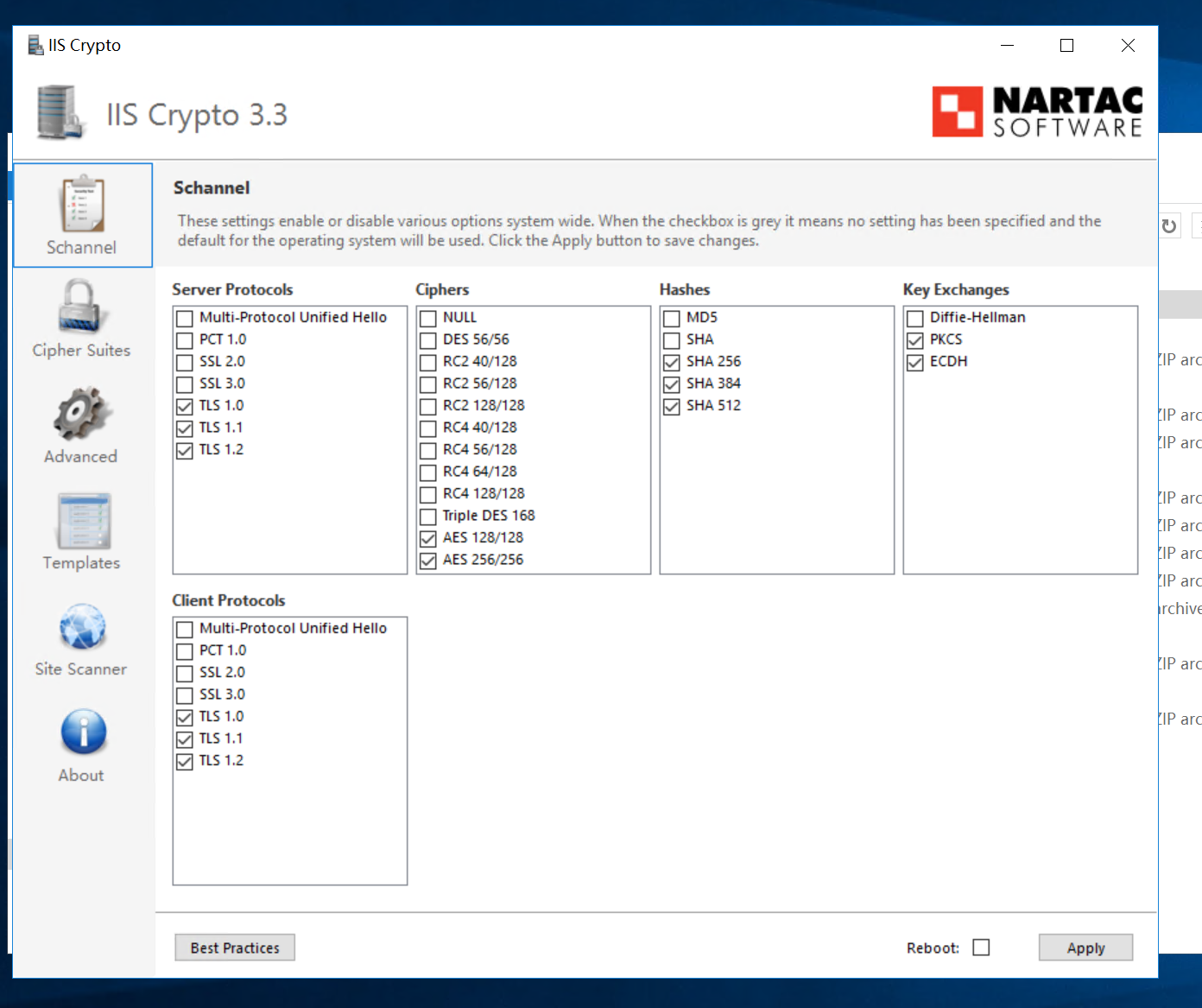
Task: Uncheck AES 256/256 in Ciphers
Action: [x=428, y=561]
